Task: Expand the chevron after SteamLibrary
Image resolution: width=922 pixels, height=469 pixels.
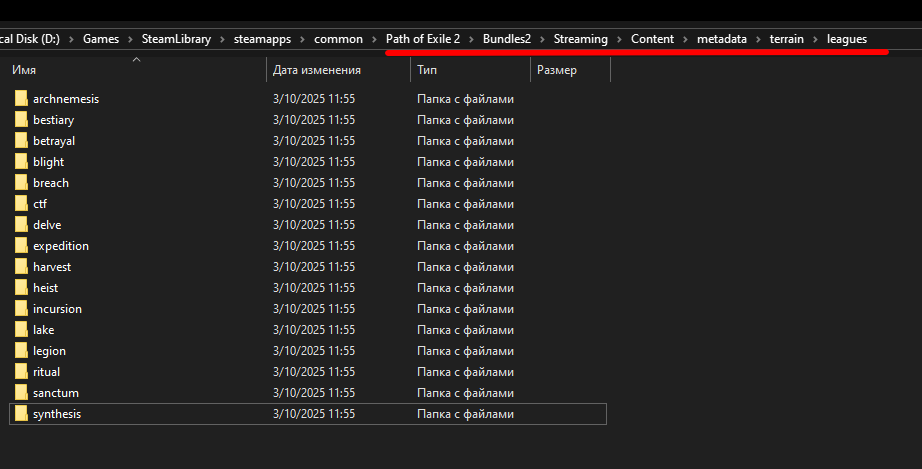Action: pyautogui.click(x=223, y=39)
